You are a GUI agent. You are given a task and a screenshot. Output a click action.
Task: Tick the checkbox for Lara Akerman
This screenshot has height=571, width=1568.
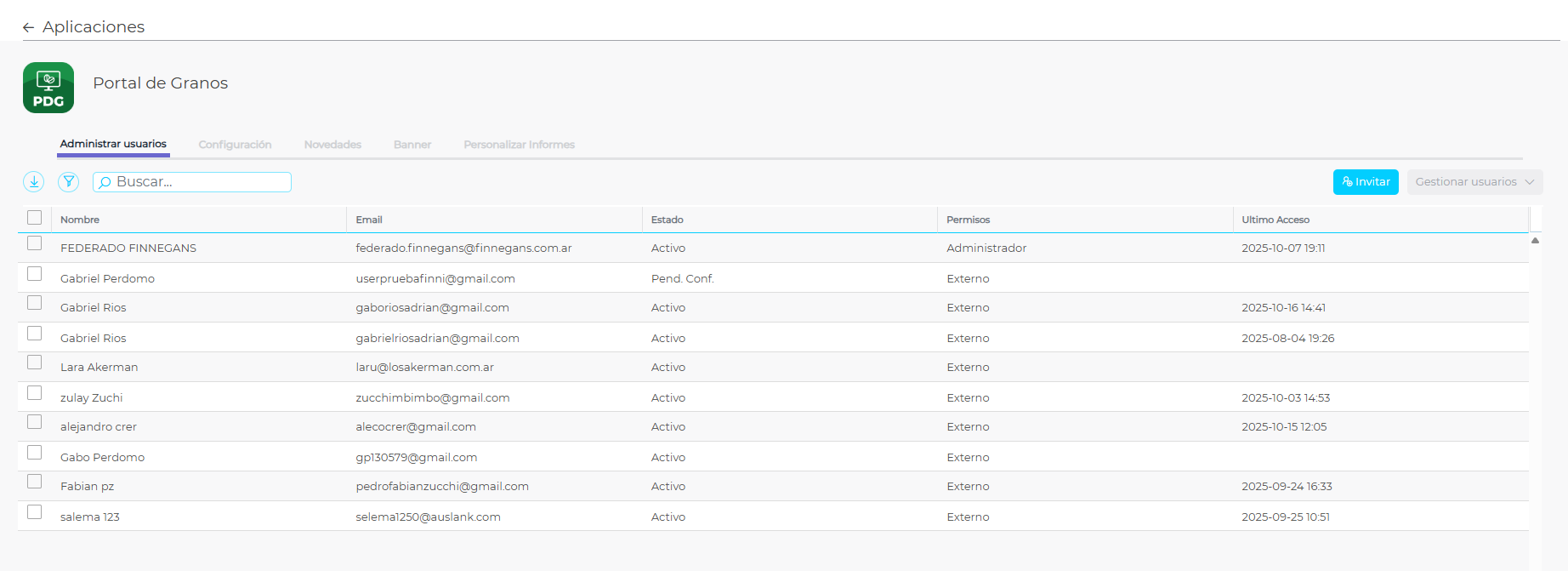point(34,363)
